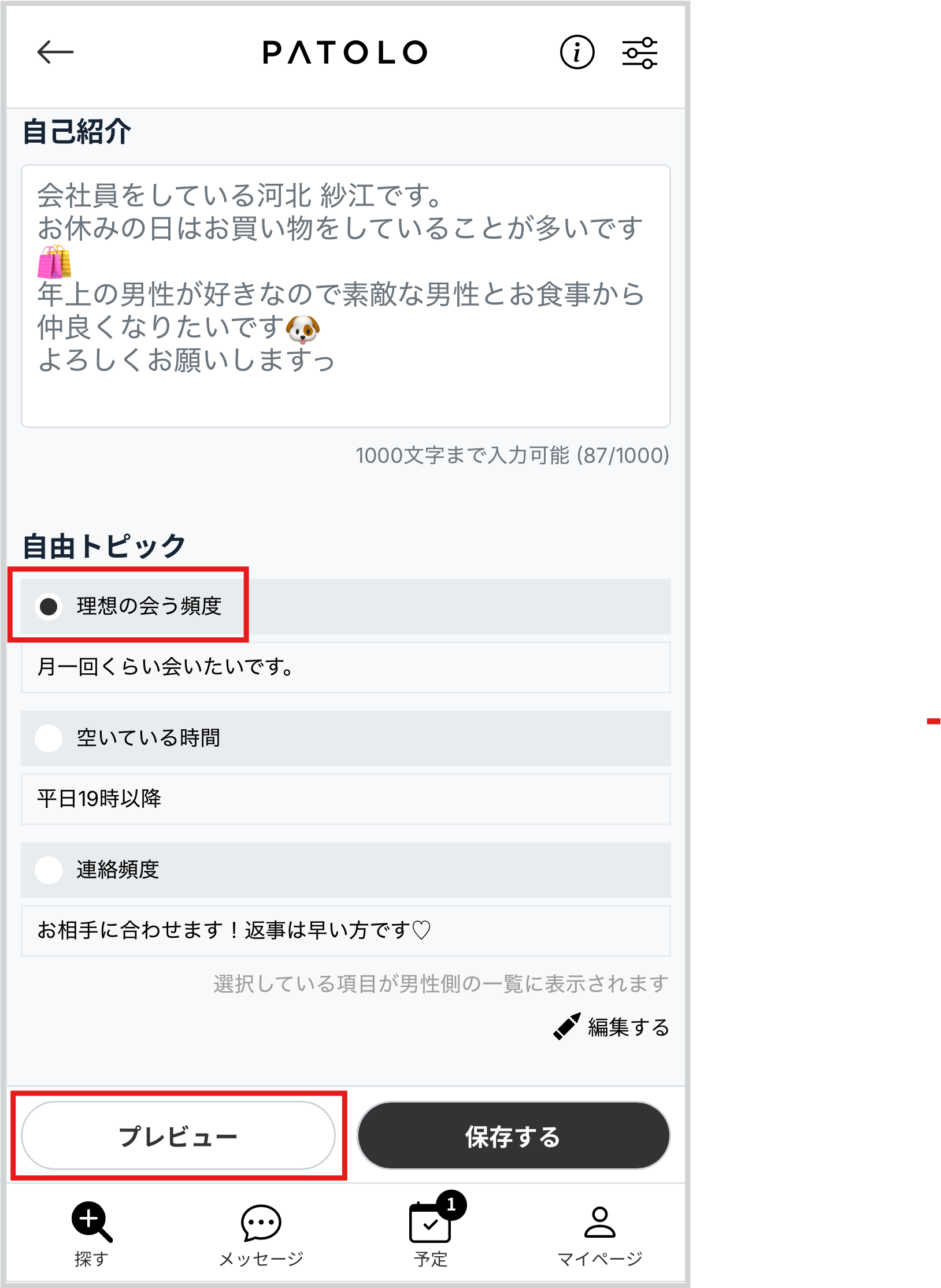
Task: Open the マイページ profile icon
Action: pyautogui.click(x=600, y=1222)
